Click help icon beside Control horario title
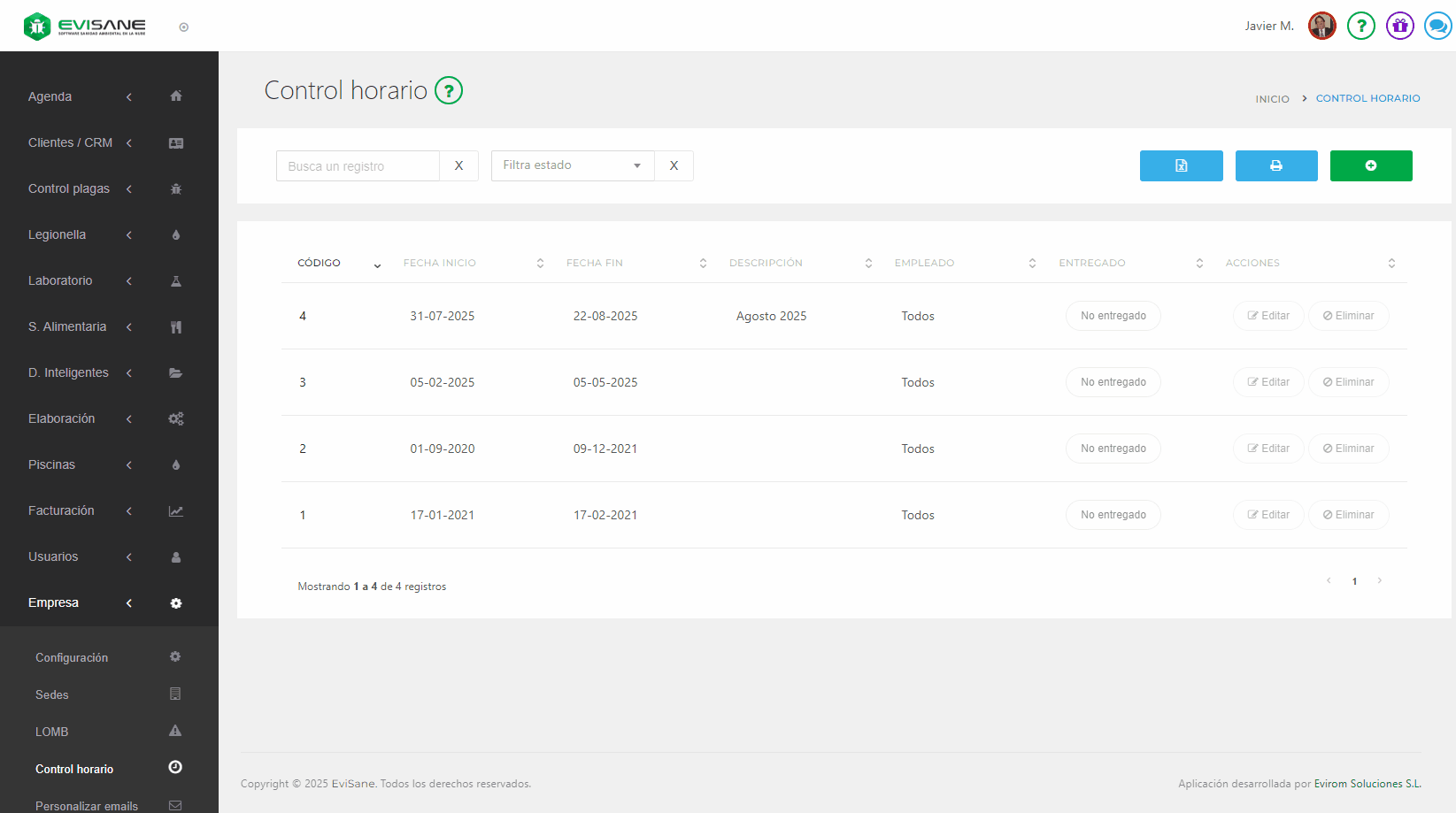1456x813 pixels. [x=449, y=90]
